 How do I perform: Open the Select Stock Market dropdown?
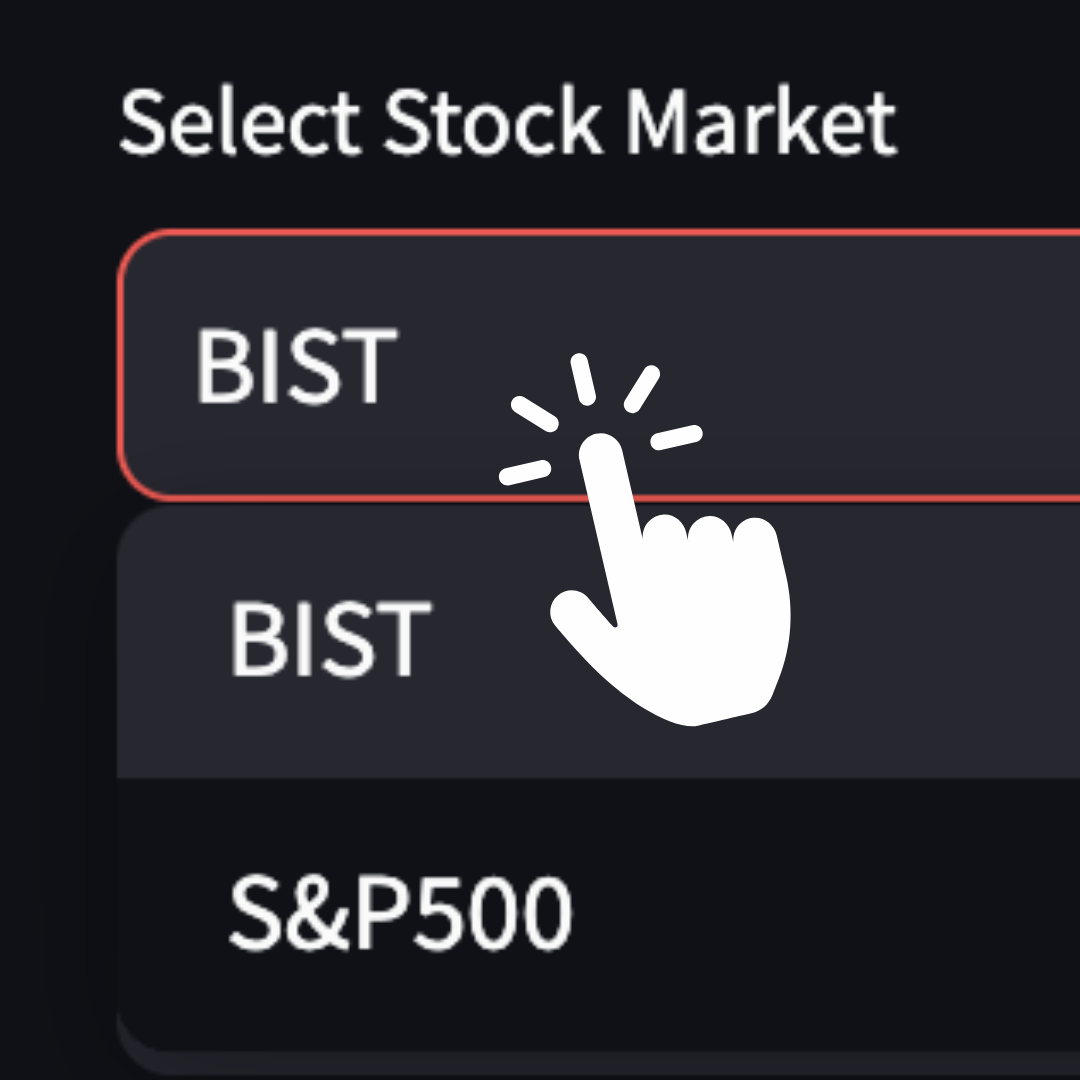(599, 364)
